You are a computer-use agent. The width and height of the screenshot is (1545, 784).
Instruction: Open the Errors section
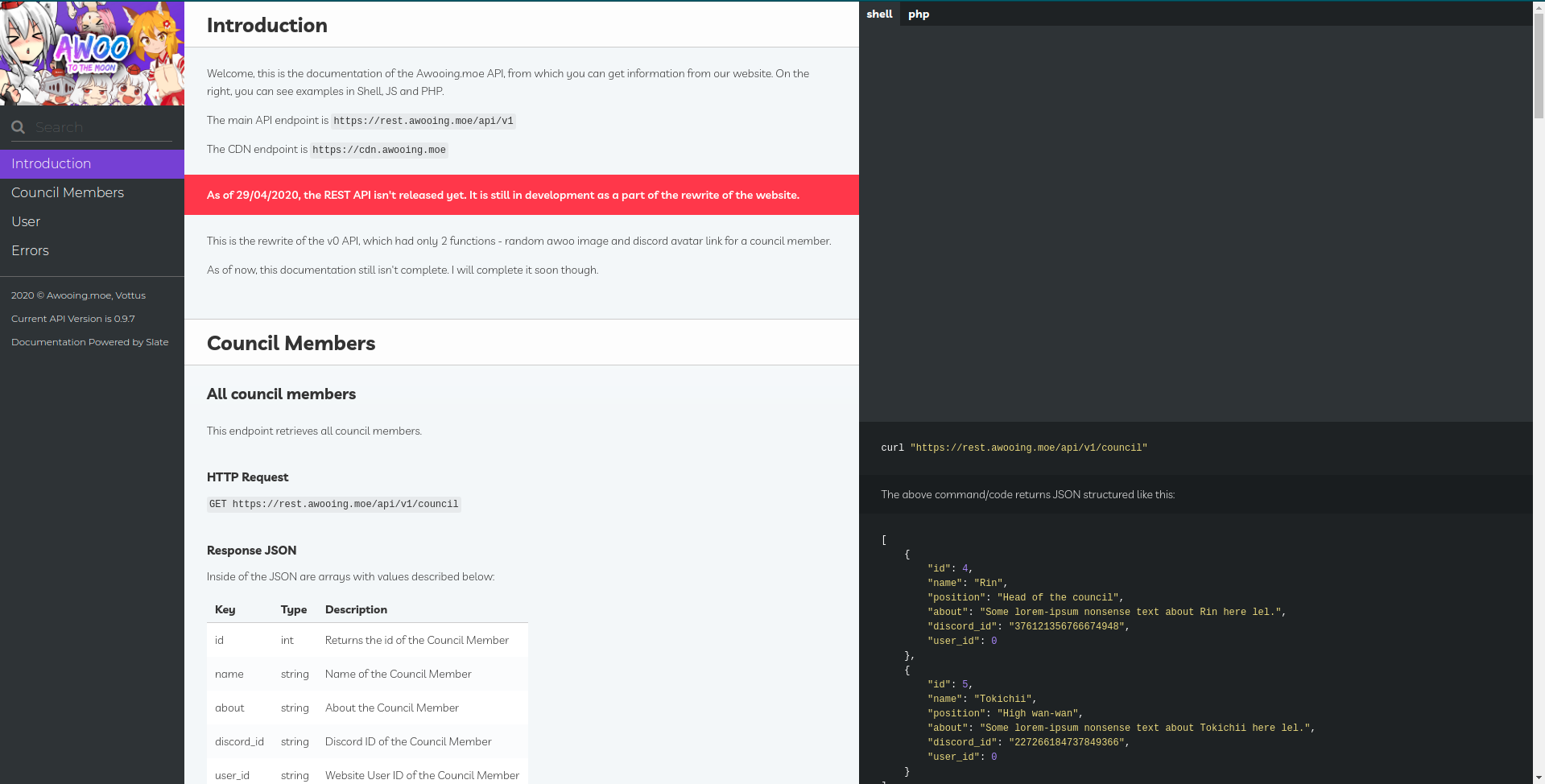(x=30, y=250)
